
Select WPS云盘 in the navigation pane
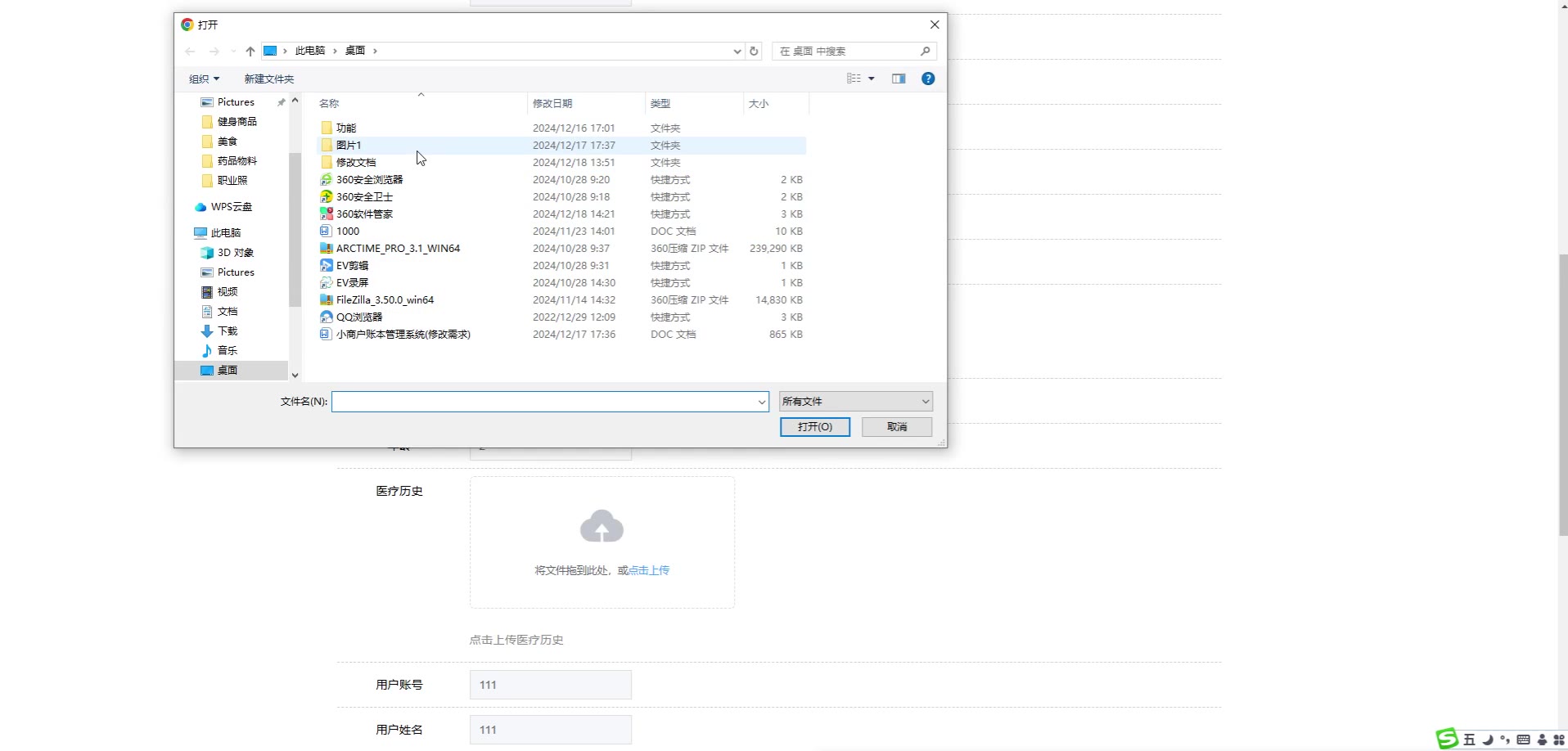231,207
